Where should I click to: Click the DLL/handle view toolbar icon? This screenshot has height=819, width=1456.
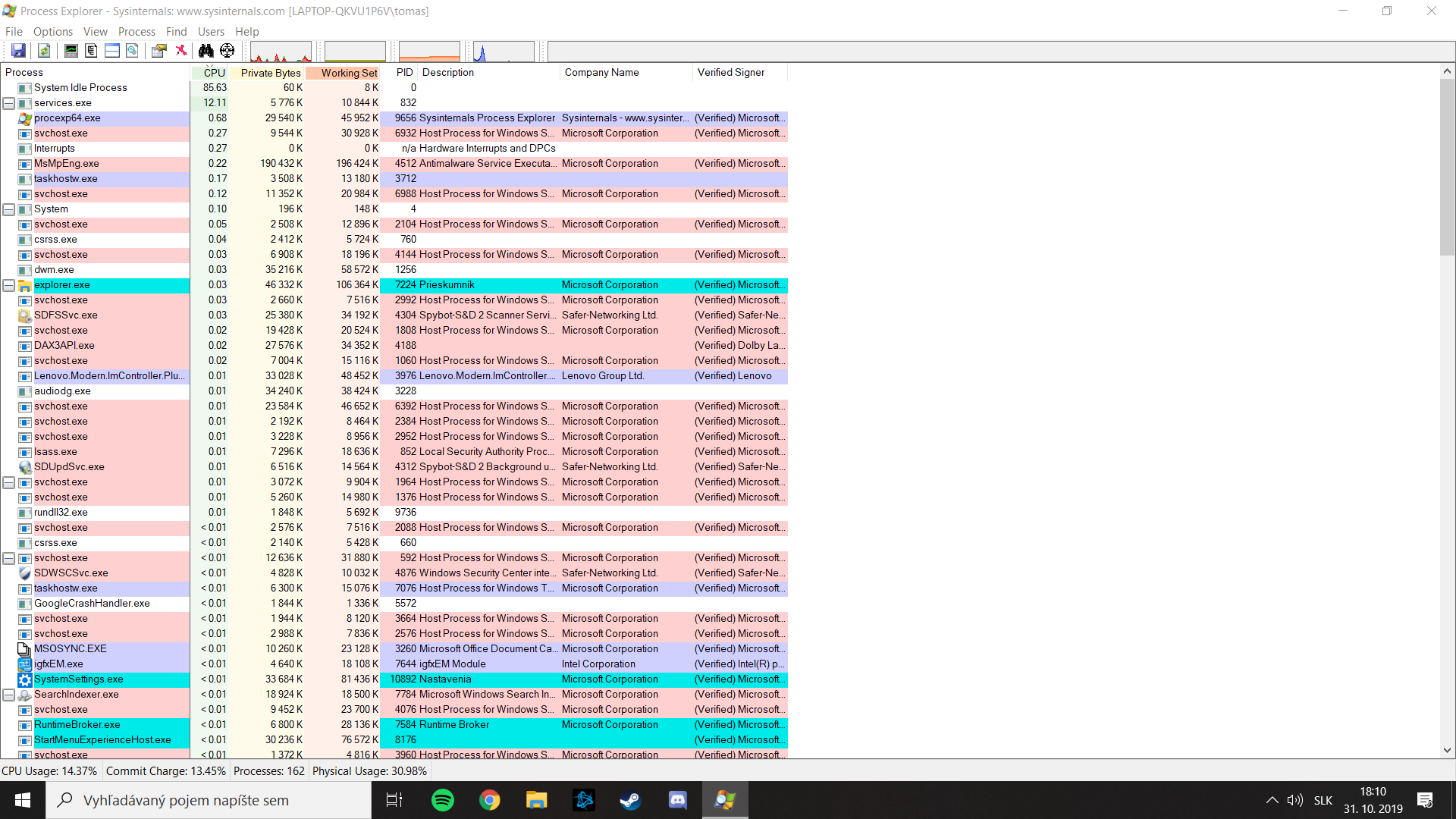pyautogui.click(x=132, y=51)
